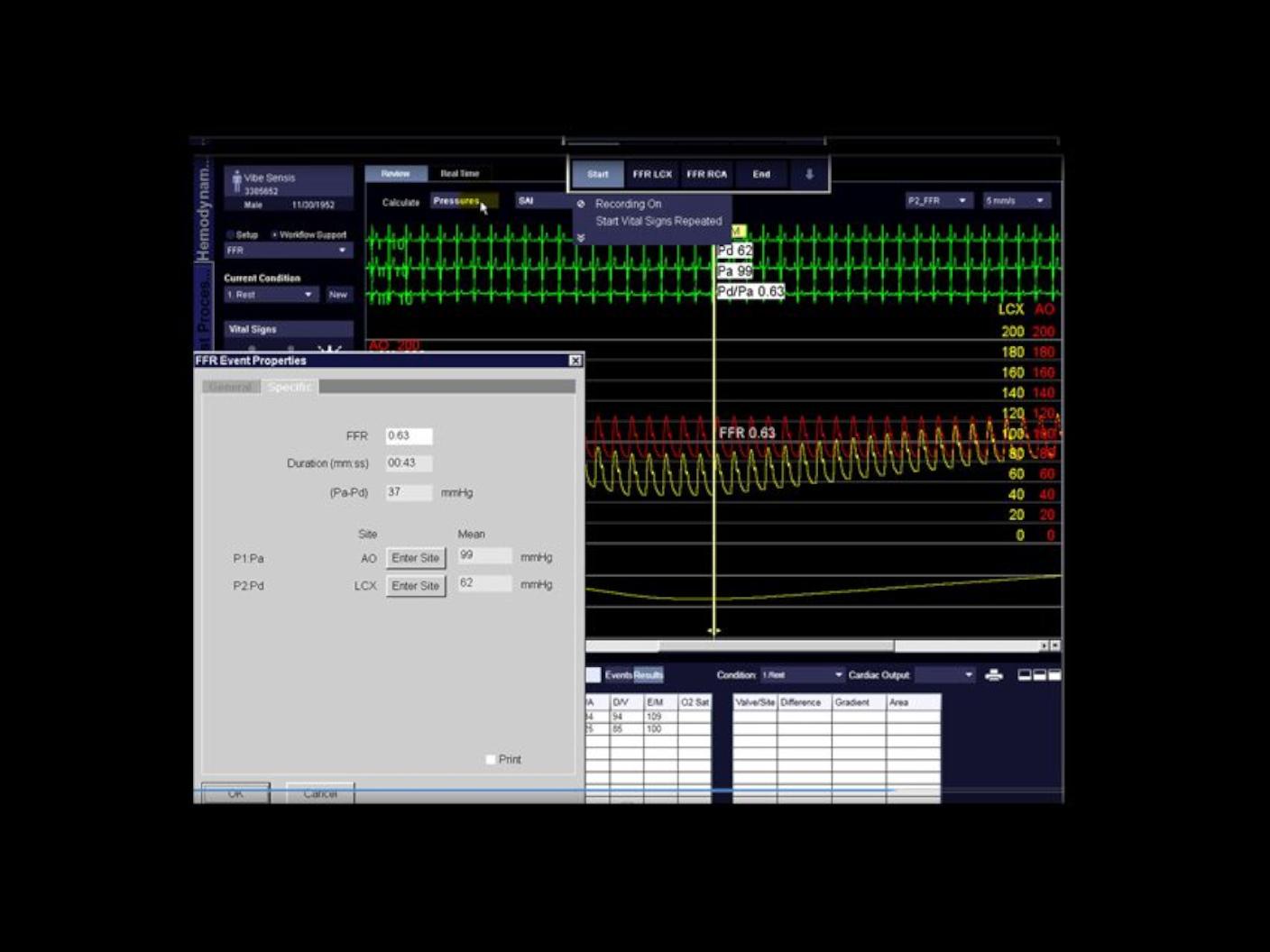Click the E/M column header
1270x952 pixels.
tap(660, 702)
